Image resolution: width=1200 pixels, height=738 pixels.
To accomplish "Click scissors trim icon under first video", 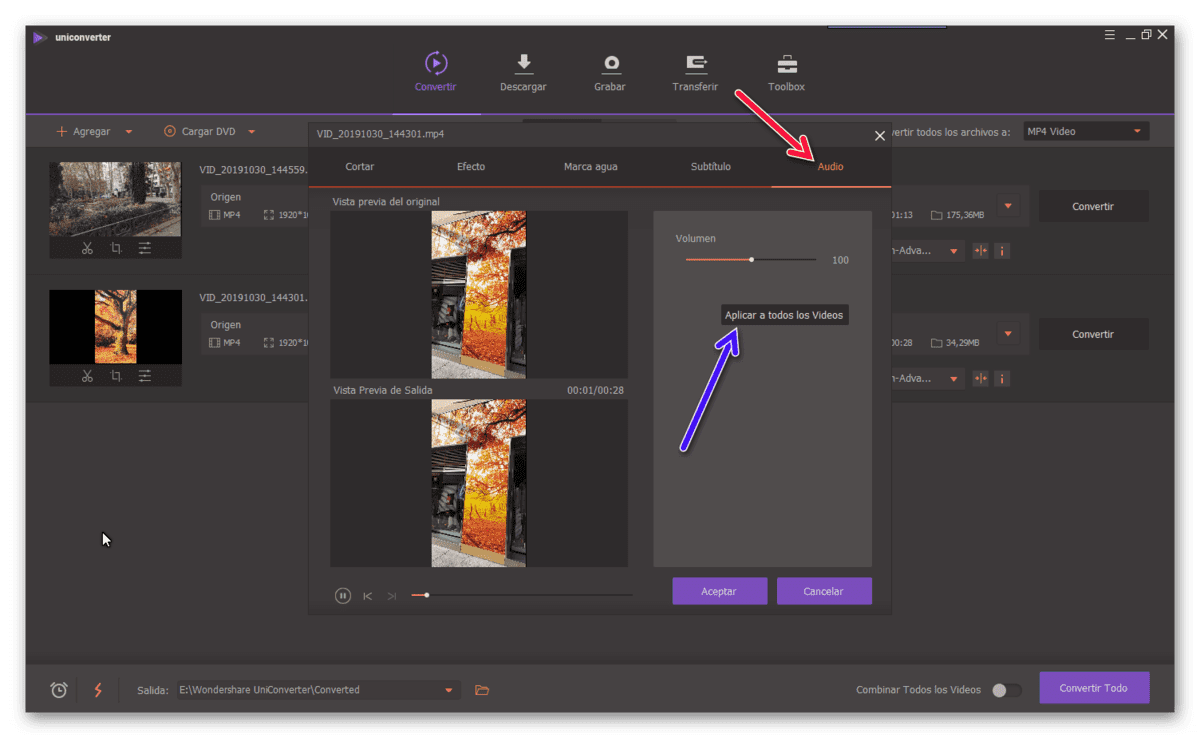I will click(87, 248).
